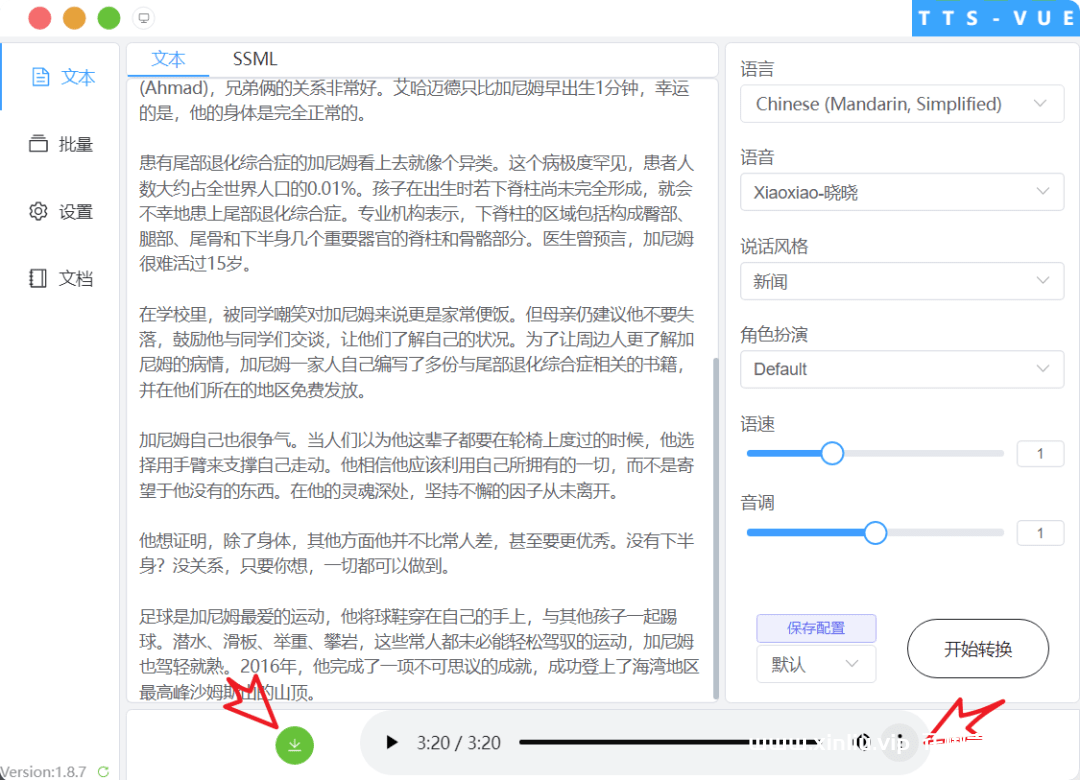This screenshot has width=1080, height=780.
Task: Open the 文本 section in sidebar
Action: 62,77
